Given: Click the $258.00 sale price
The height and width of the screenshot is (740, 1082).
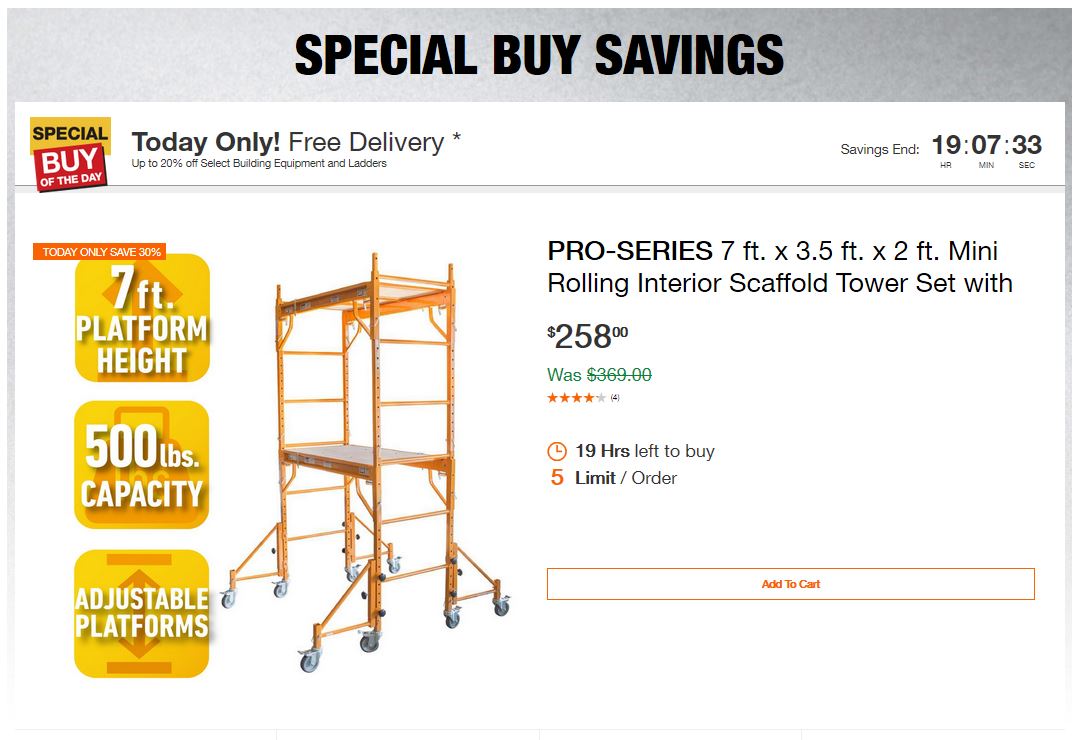Looking at the screenshot, I should pos(588,336).
